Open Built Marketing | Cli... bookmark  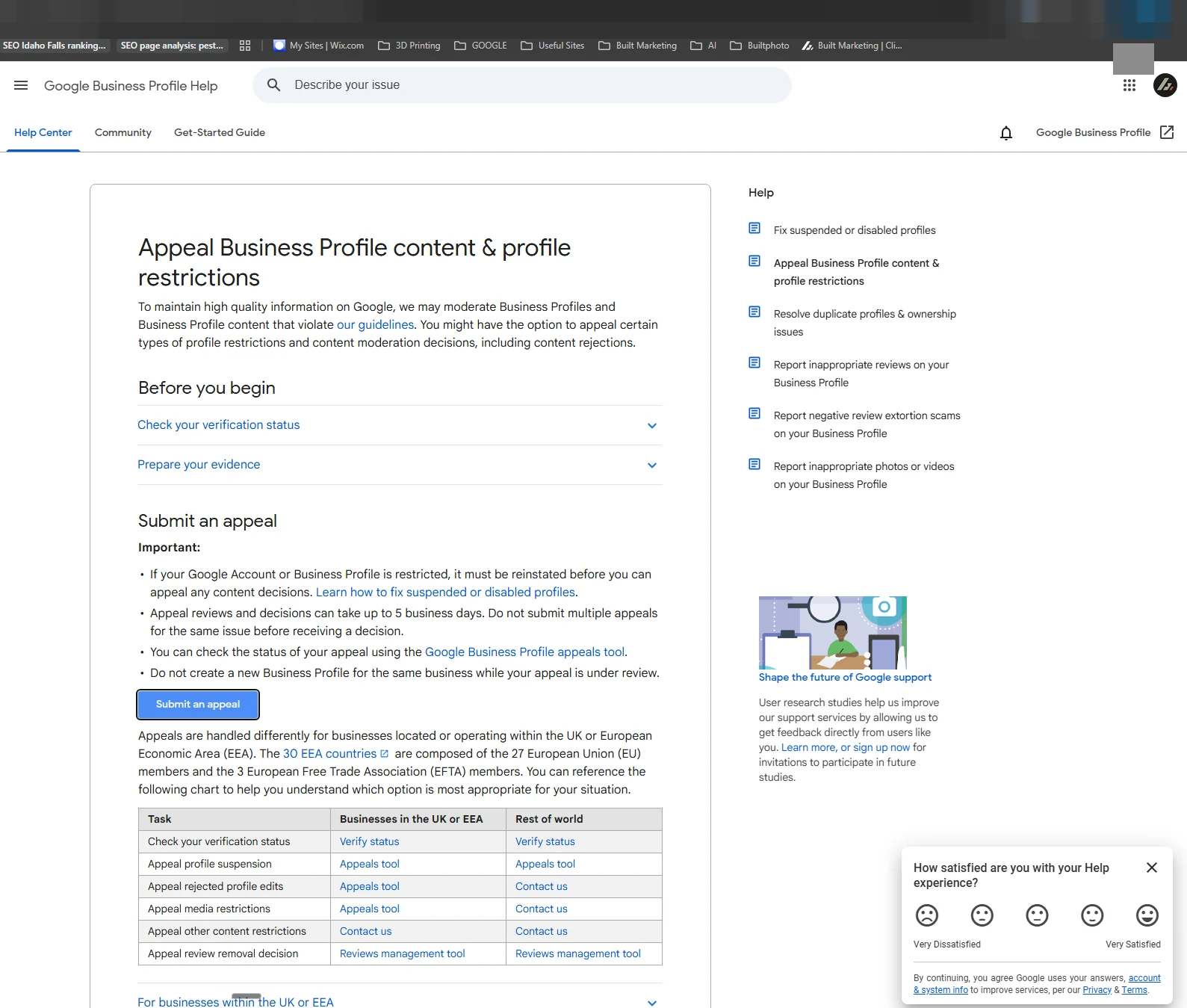[852, 46]
